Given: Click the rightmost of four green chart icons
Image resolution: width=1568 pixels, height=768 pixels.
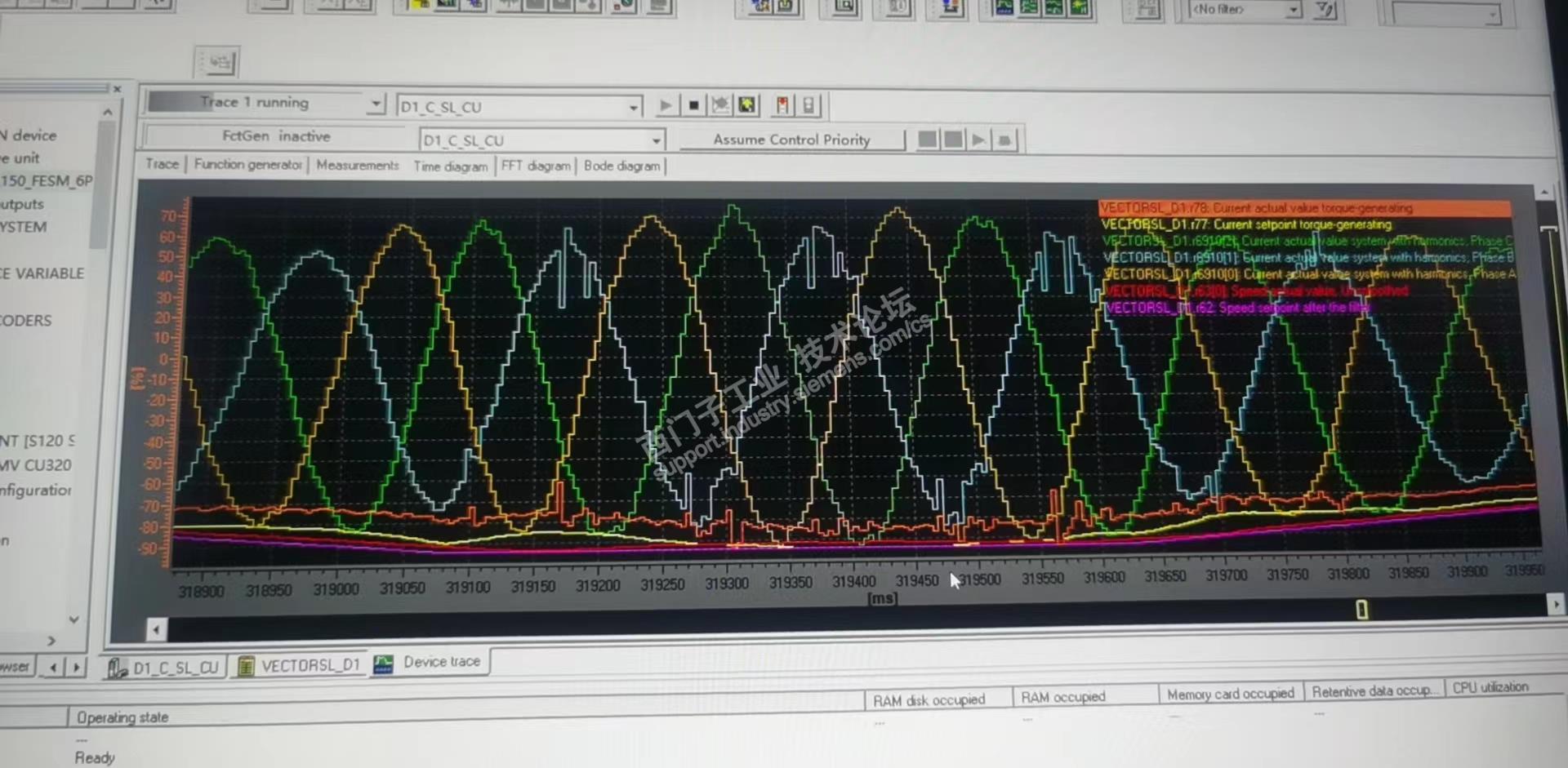Looking at the screenshot, I should point(1080,7).
